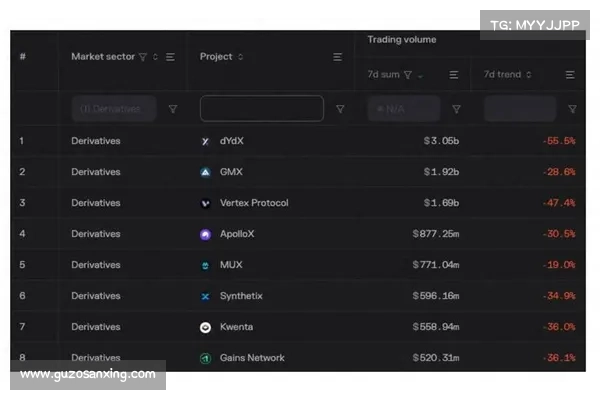Select the $1.92b trading volume cell

pyautogui.click(x=441, y=172)
